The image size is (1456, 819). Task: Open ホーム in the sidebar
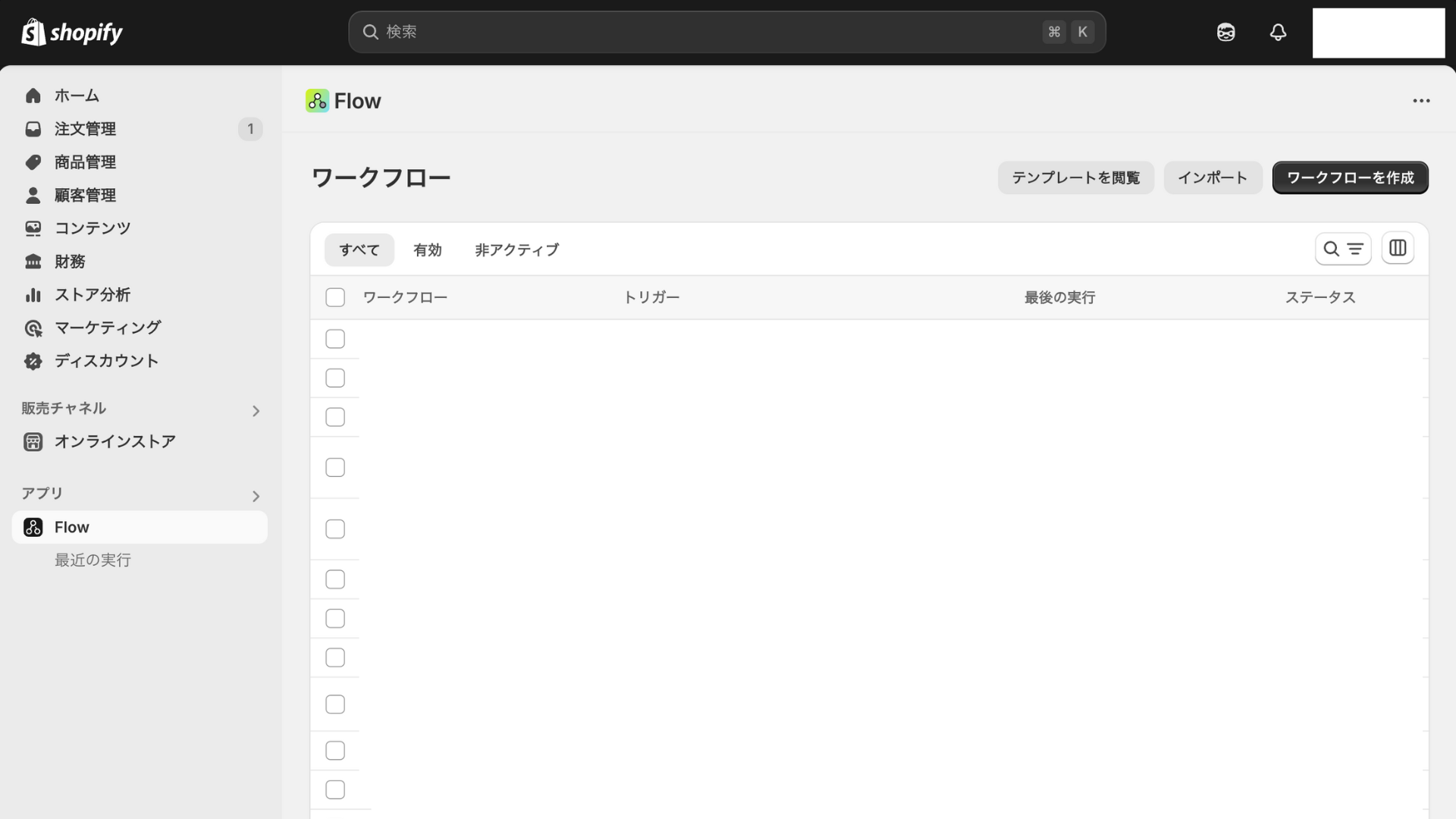(x=140, y=96)
